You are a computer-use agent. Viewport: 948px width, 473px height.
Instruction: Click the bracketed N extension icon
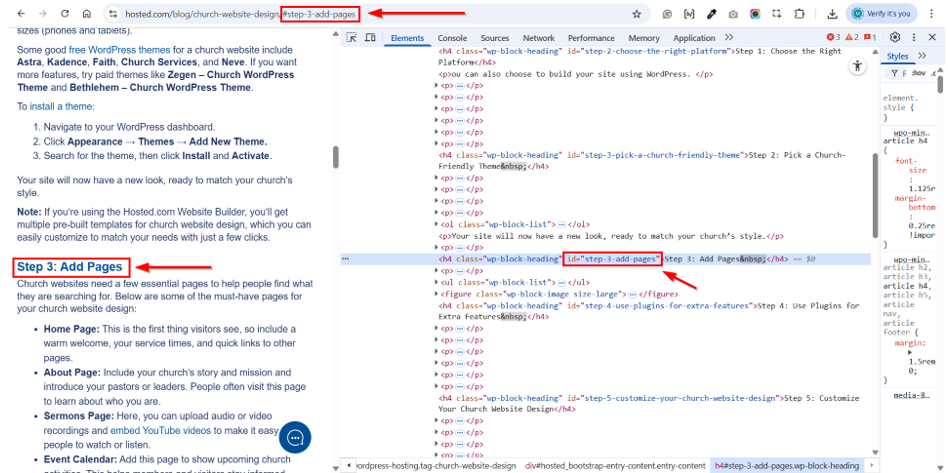689,14
